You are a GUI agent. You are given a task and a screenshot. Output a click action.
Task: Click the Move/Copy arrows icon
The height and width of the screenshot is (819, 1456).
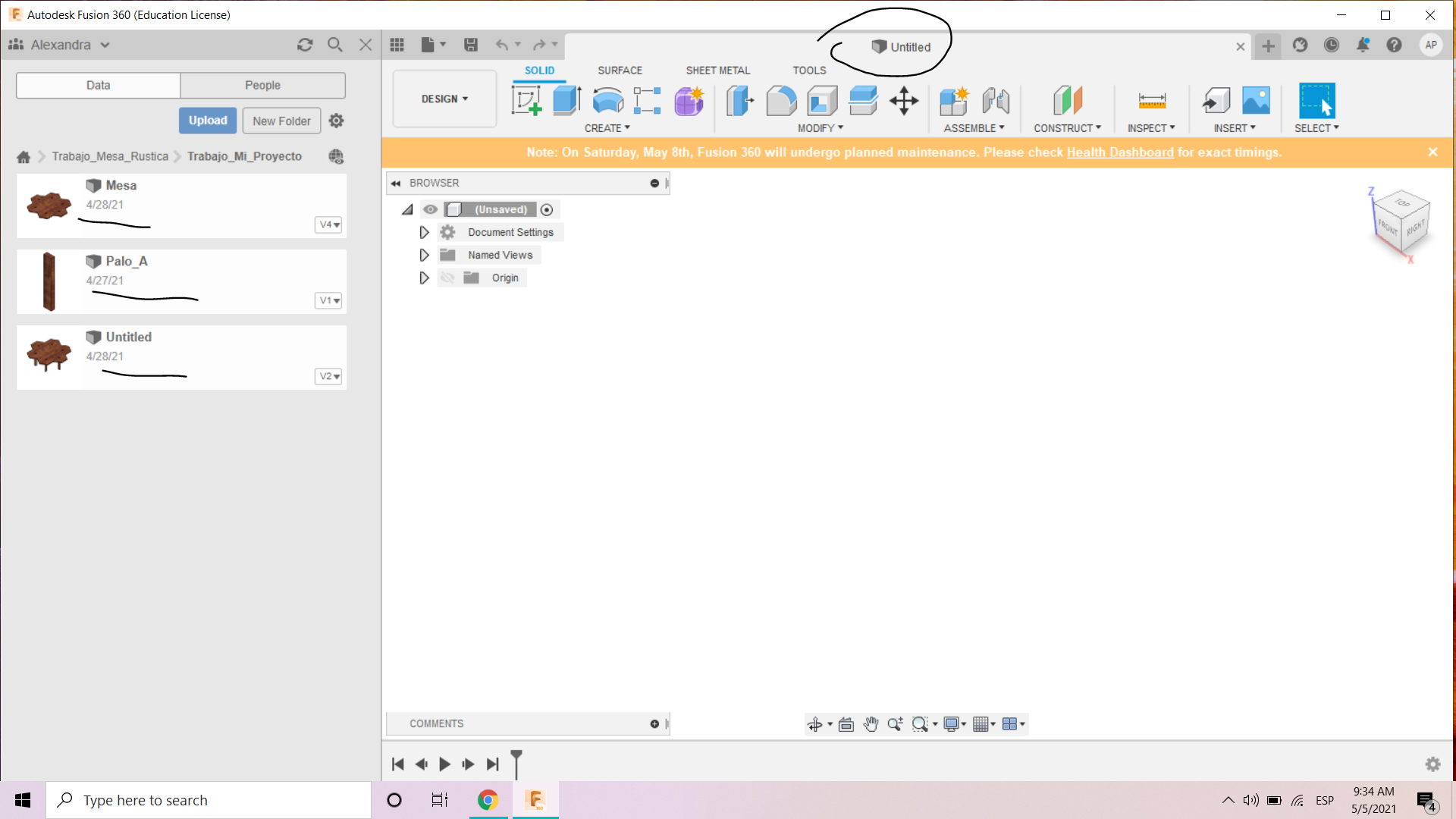pos(904,100)
